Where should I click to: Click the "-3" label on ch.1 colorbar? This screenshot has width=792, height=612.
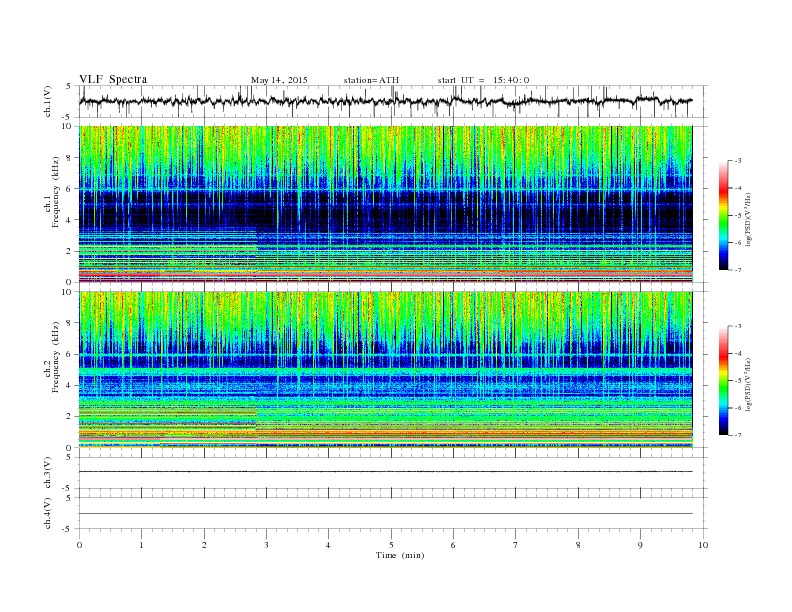click(738, 161)
